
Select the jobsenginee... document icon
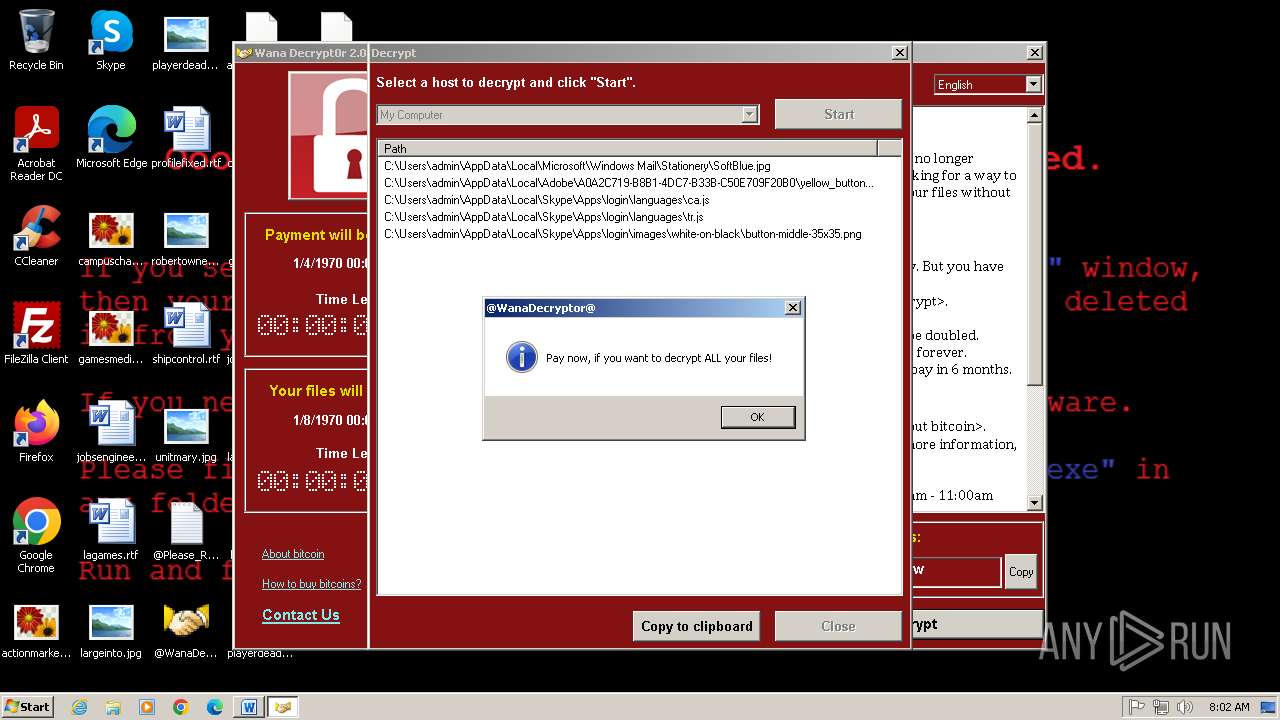coord(111,432)
